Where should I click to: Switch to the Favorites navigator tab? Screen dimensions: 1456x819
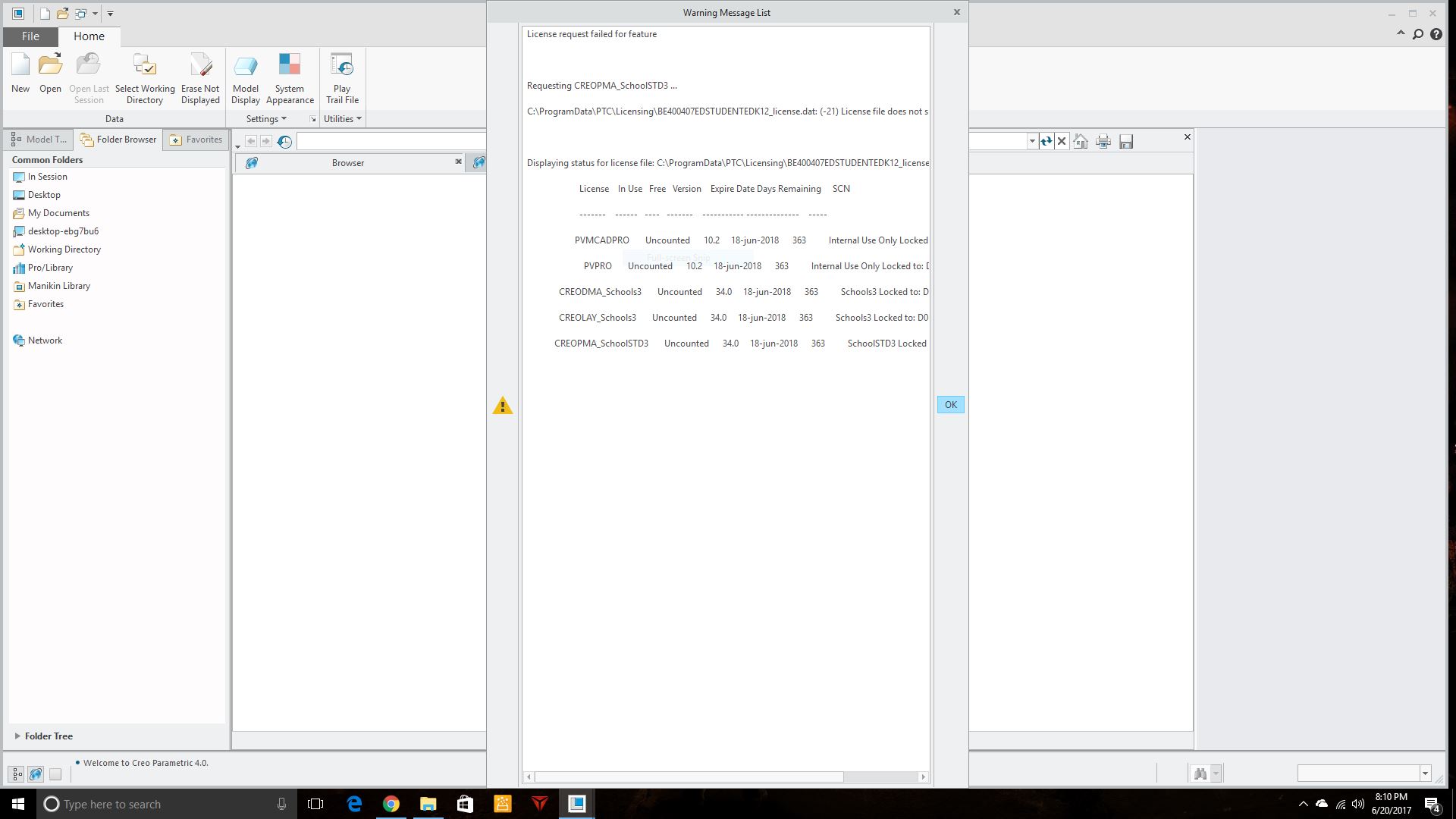point(196,140)
